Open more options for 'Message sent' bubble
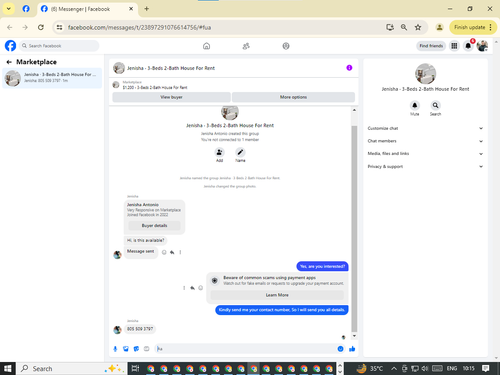 click(x=180, y=252)
